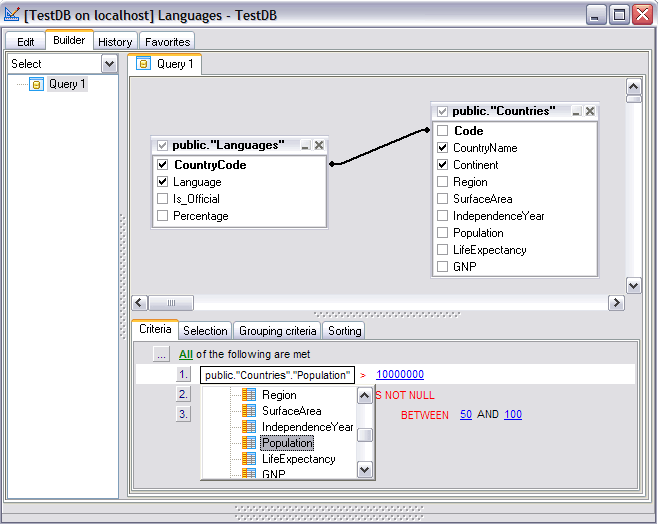Click the public."Countries"."Population" field box
Screen dimensions: 658x524
[277, 375]
